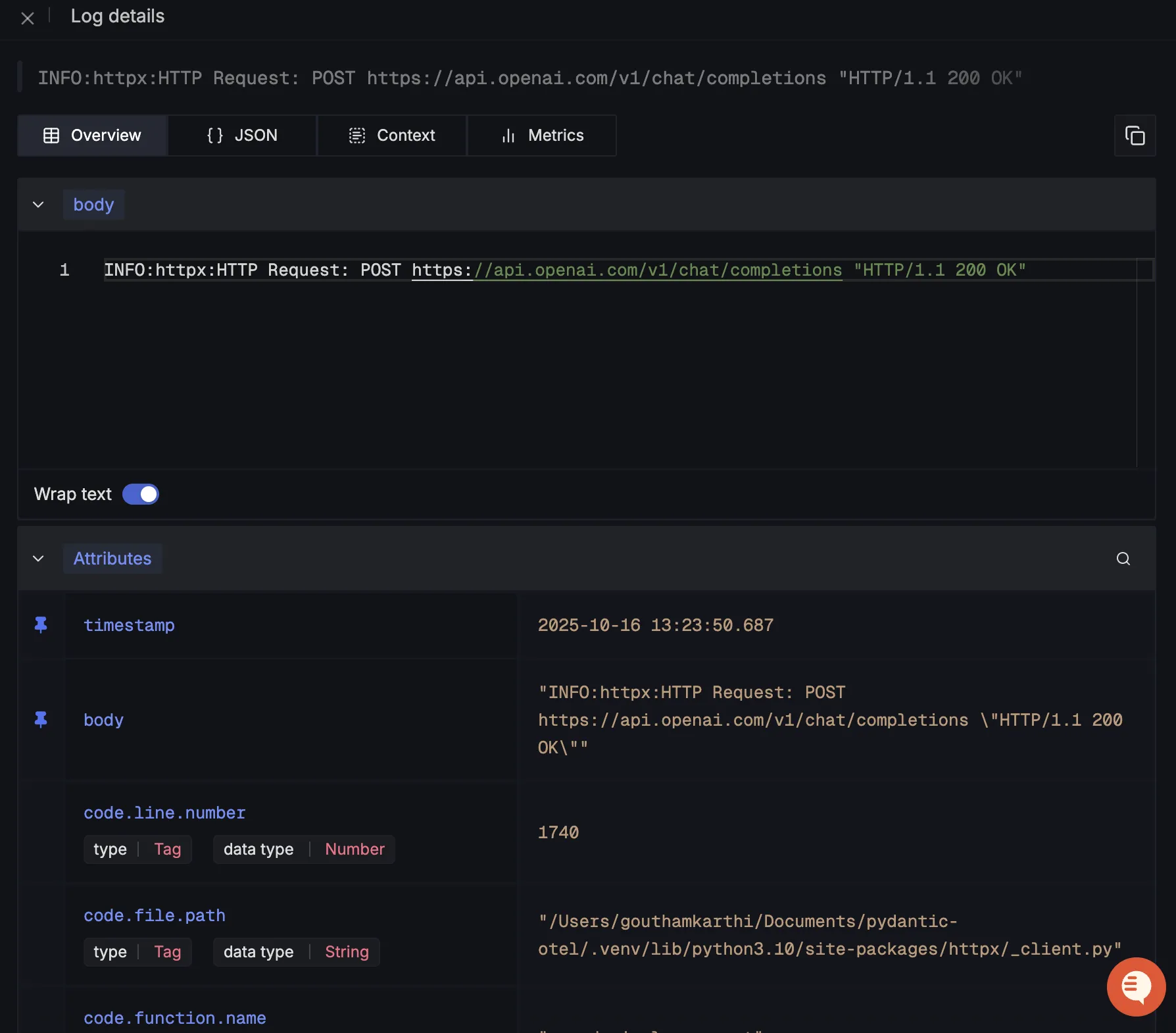Image resolution: width=1176 pixels, height=1033 pixels.
Task: Switch to the Overview tab
Action: (x=92, y=136)
